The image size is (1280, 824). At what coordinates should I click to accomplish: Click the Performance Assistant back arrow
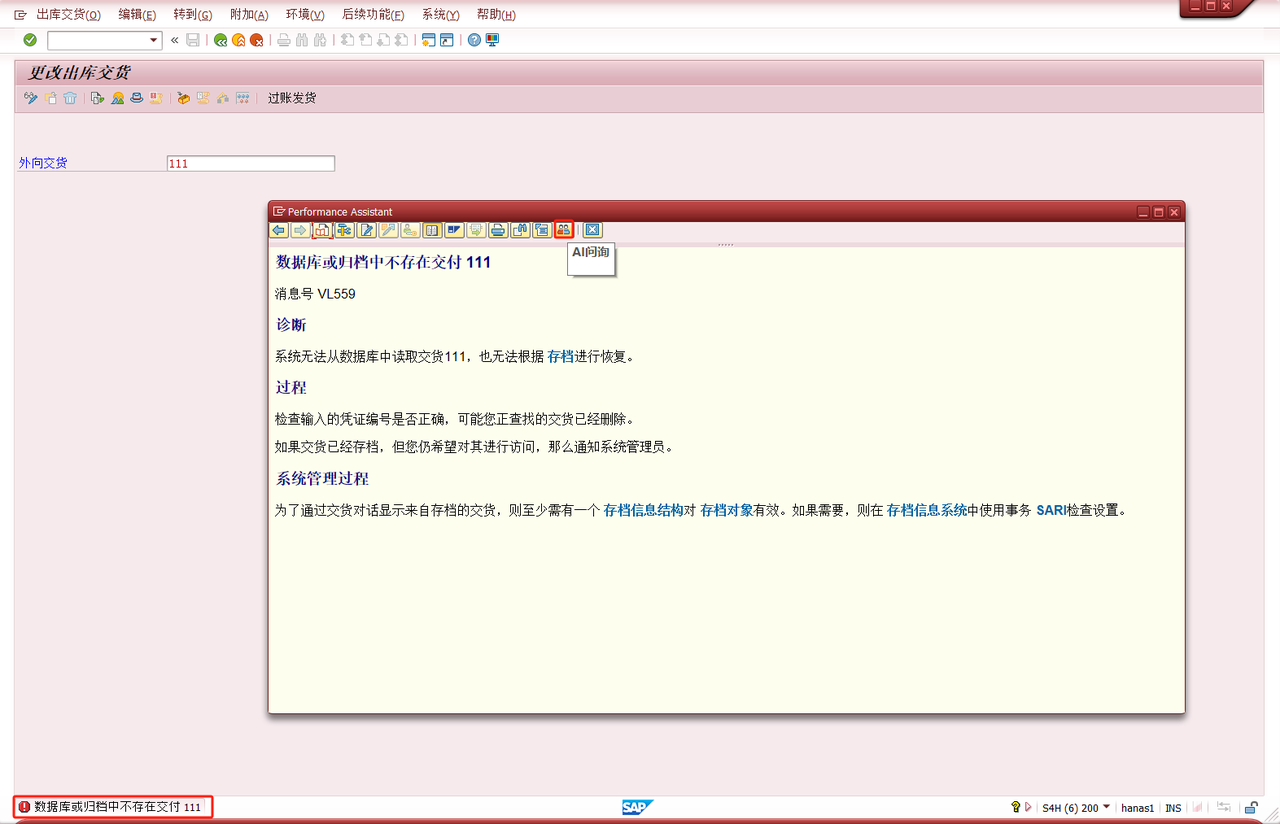(x=279, y=230)
